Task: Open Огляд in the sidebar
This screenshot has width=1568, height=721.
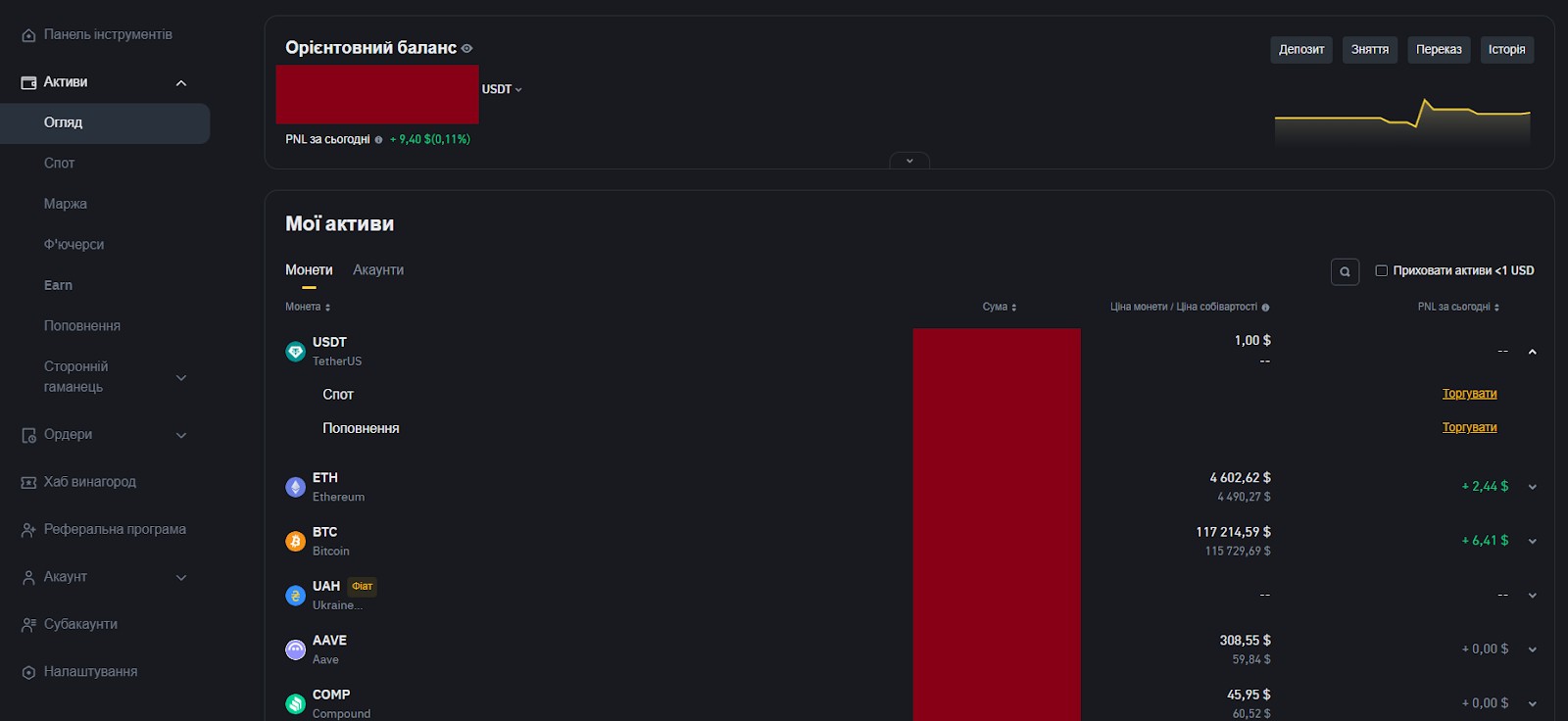Action: pos(105,123)
